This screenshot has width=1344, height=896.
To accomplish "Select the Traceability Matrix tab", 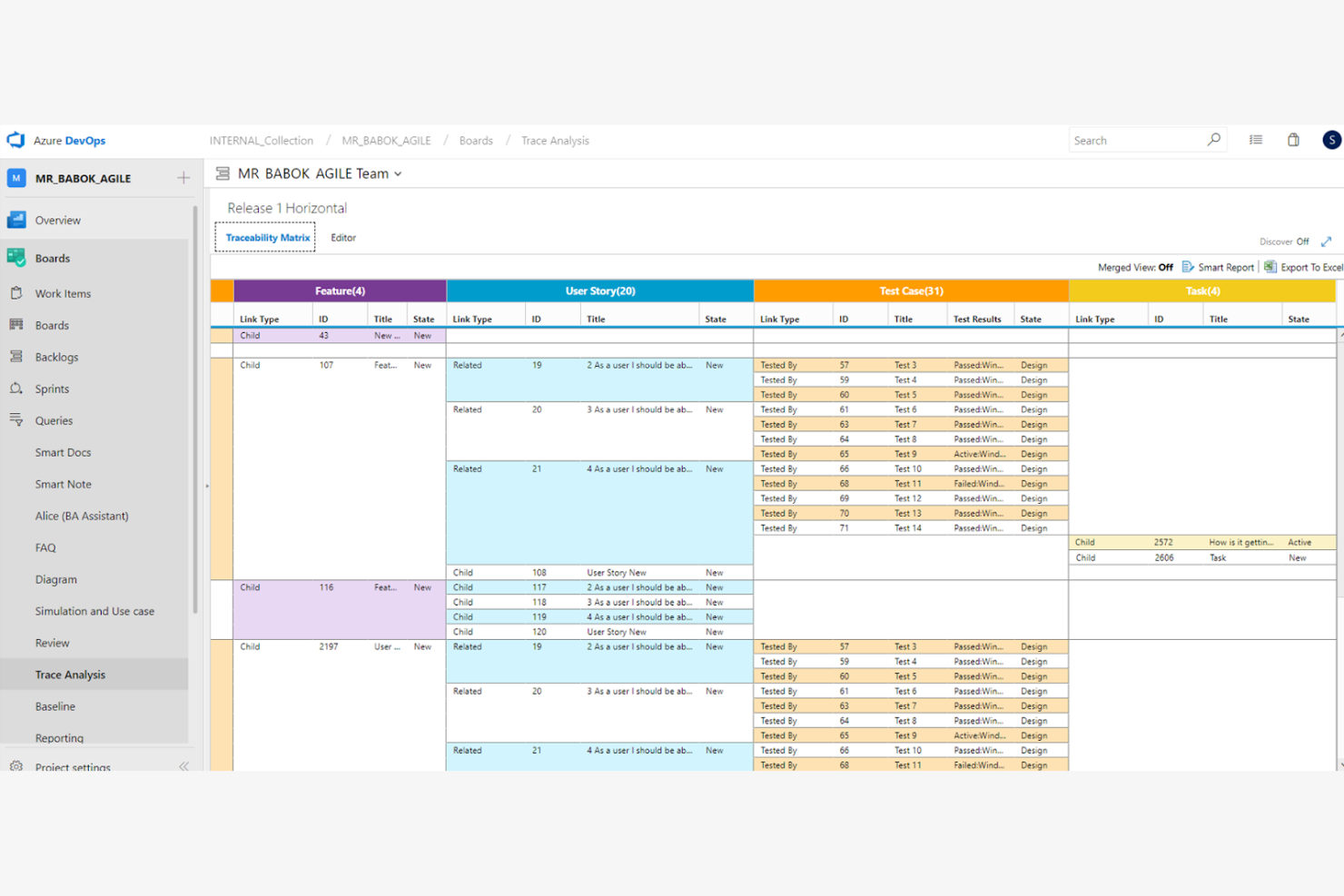I will (265, 237).
